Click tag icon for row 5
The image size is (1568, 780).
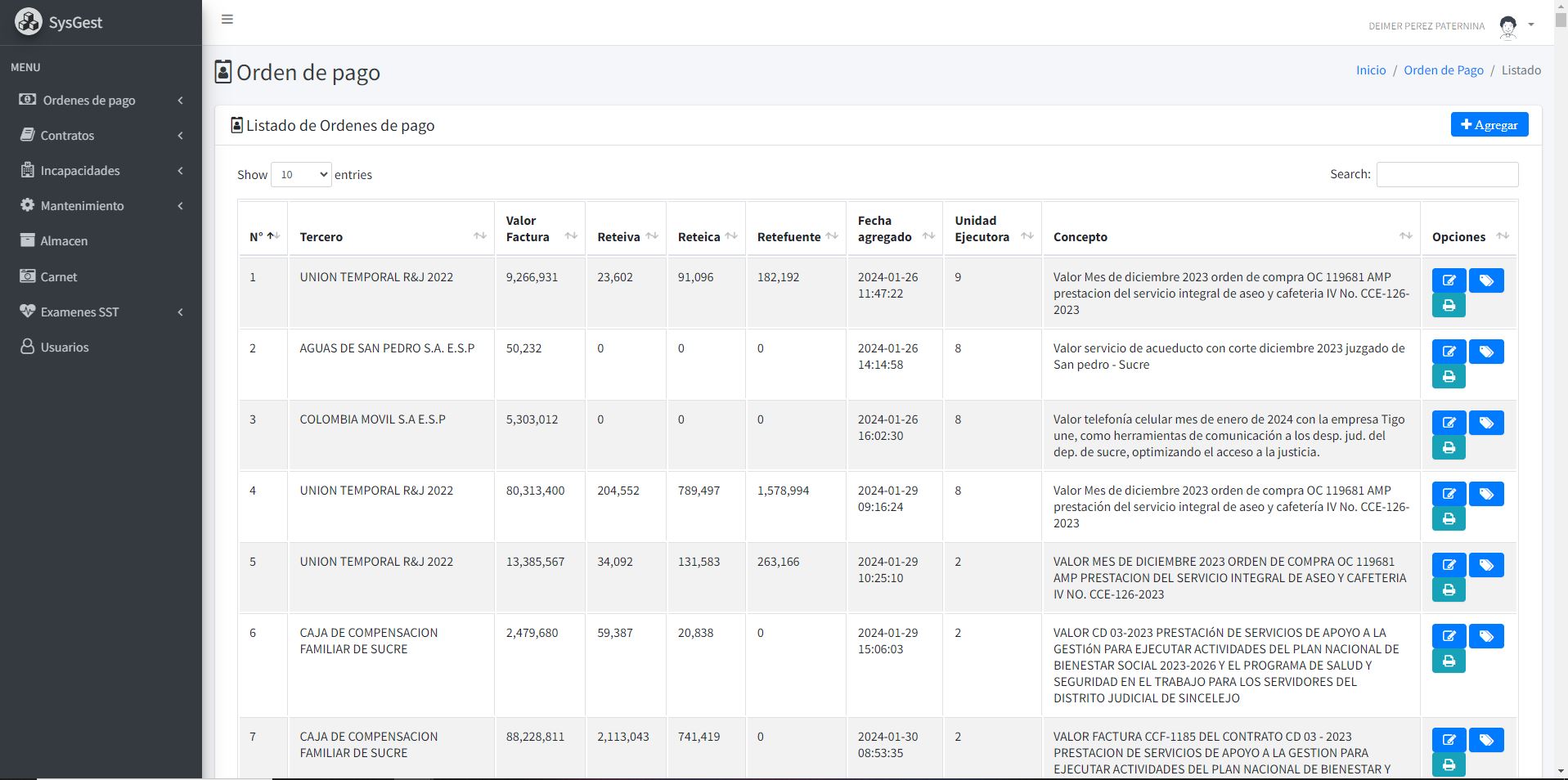1485,565
